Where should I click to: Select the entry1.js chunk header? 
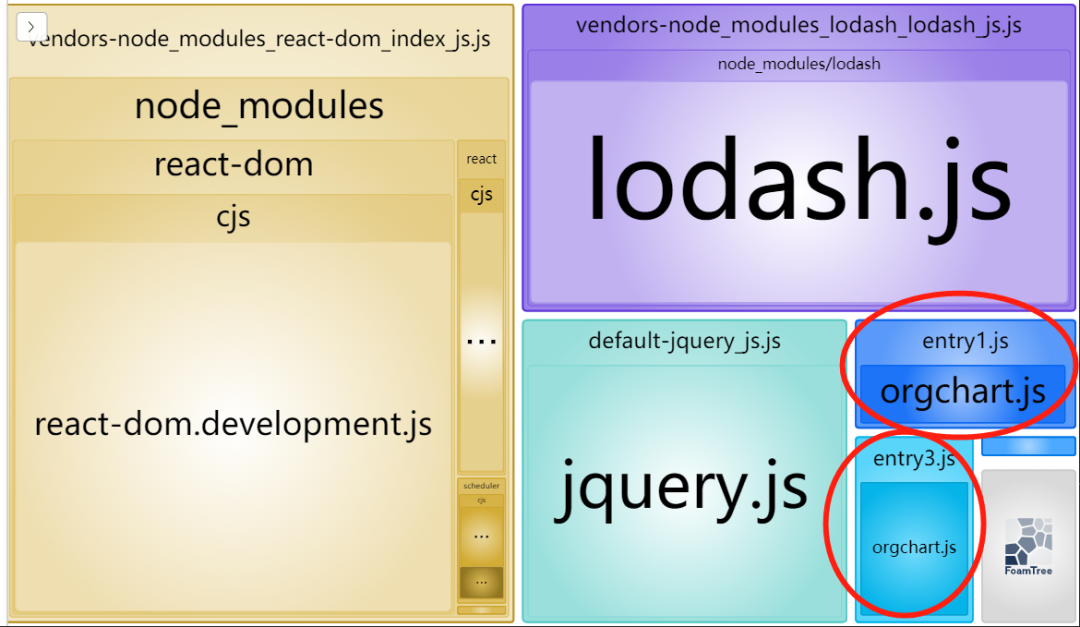[x=965, y=341]
